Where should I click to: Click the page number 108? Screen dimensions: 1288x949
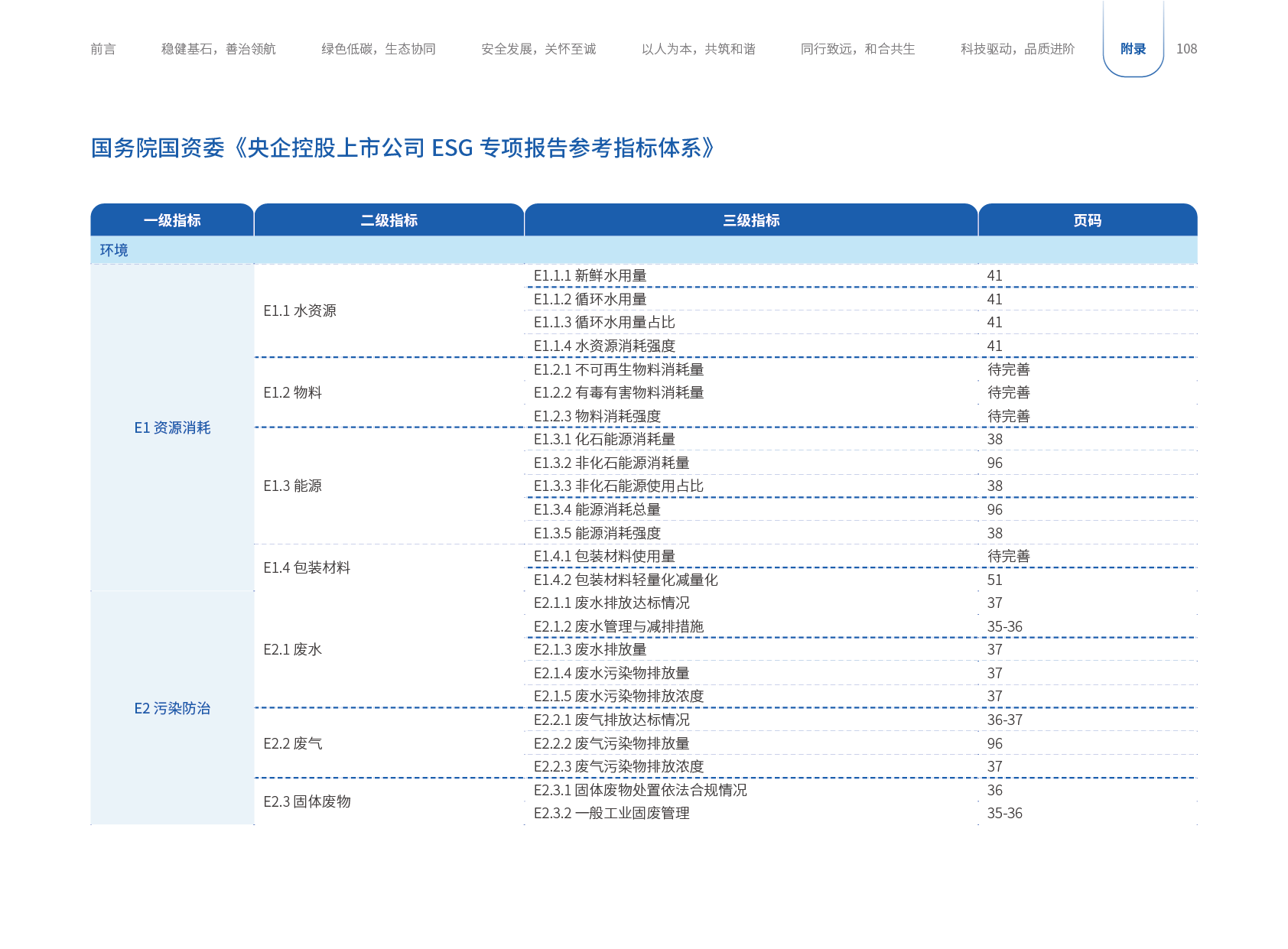(x=1186, y=49)
